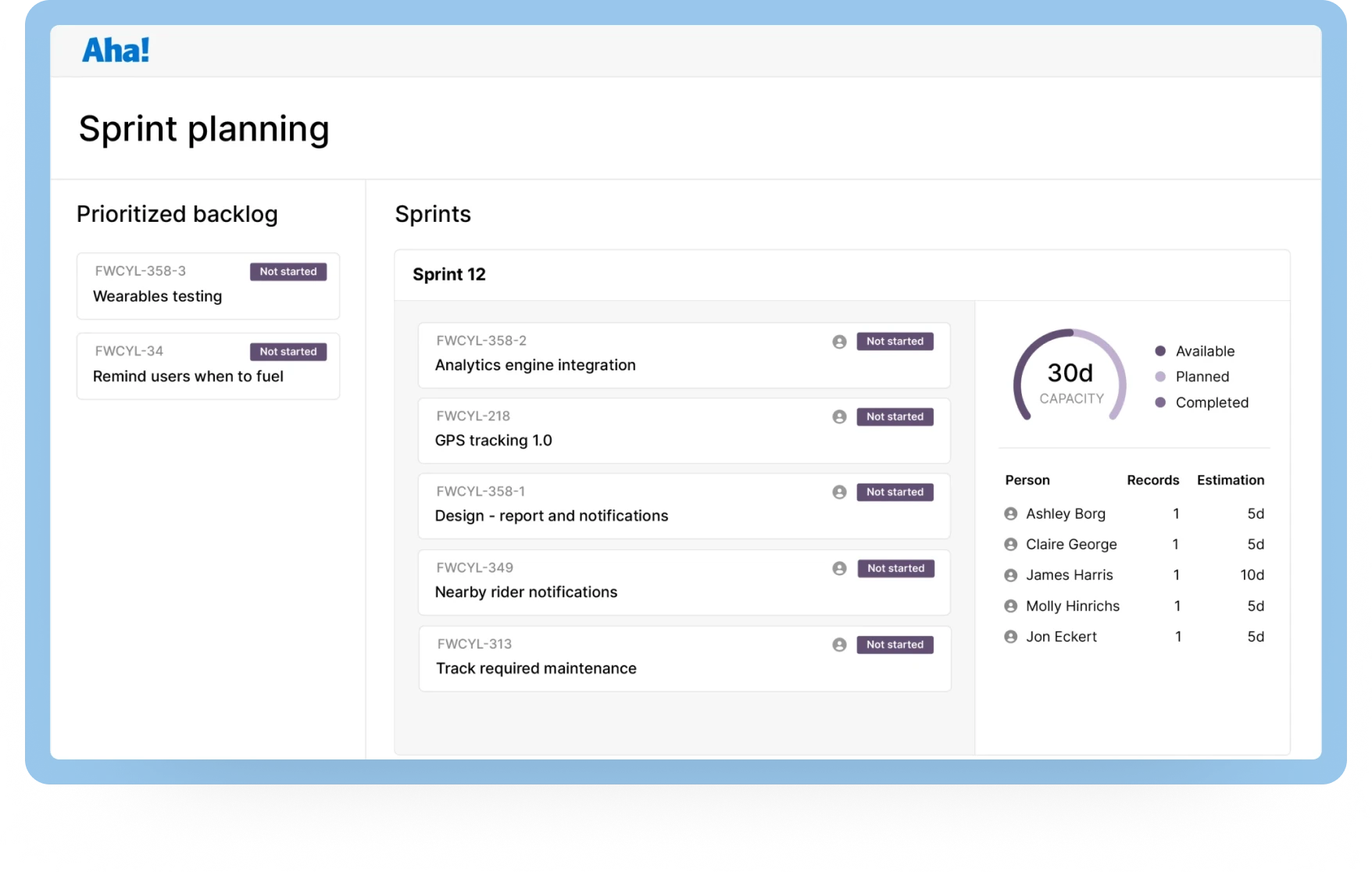Toggle the Available legend indicator
Image resolution: width=1372 pixels, height=872 pixels.
pos(1161,351)
